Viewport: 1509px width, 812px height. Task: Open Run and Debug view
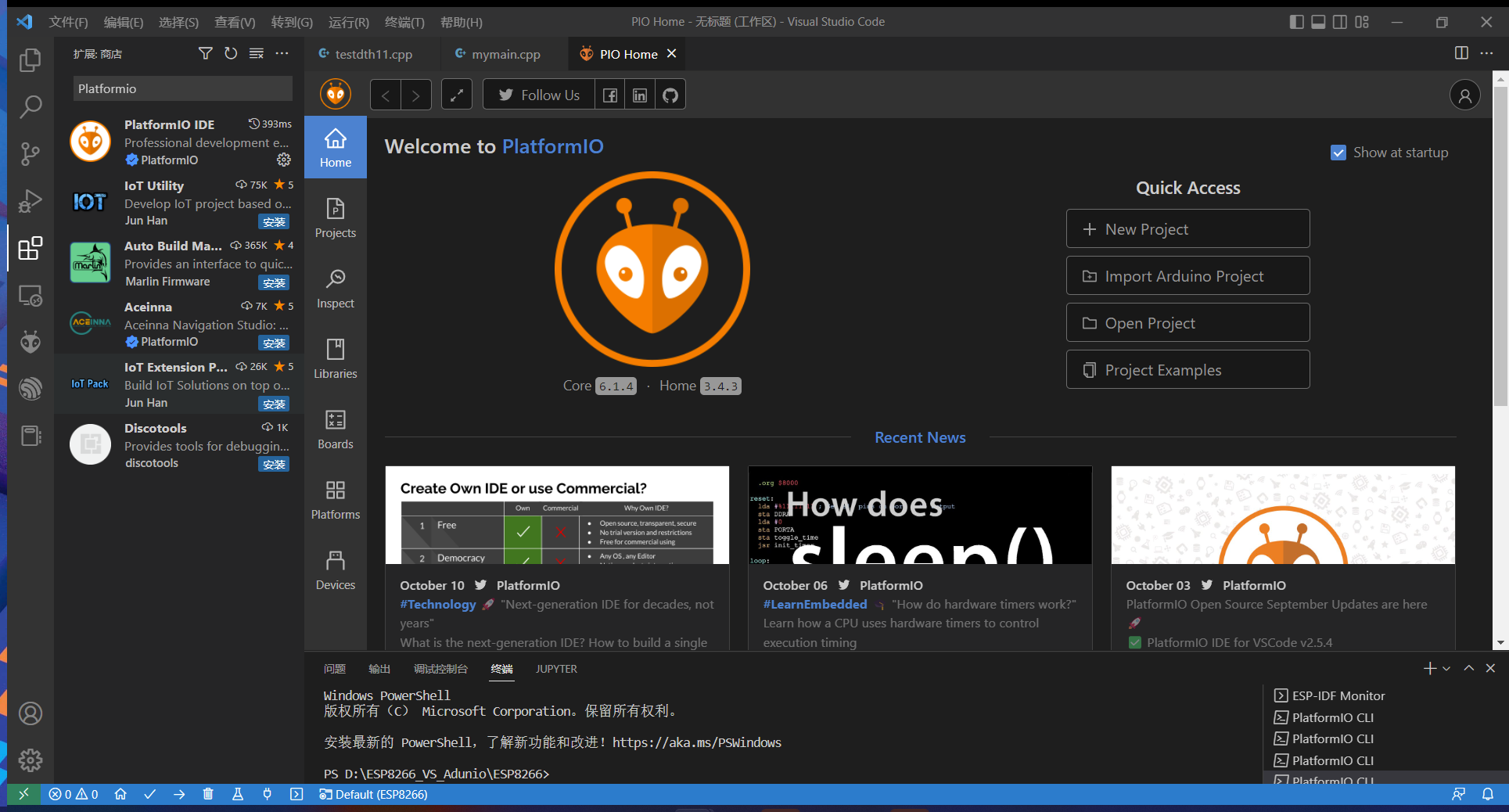(30, 201)
